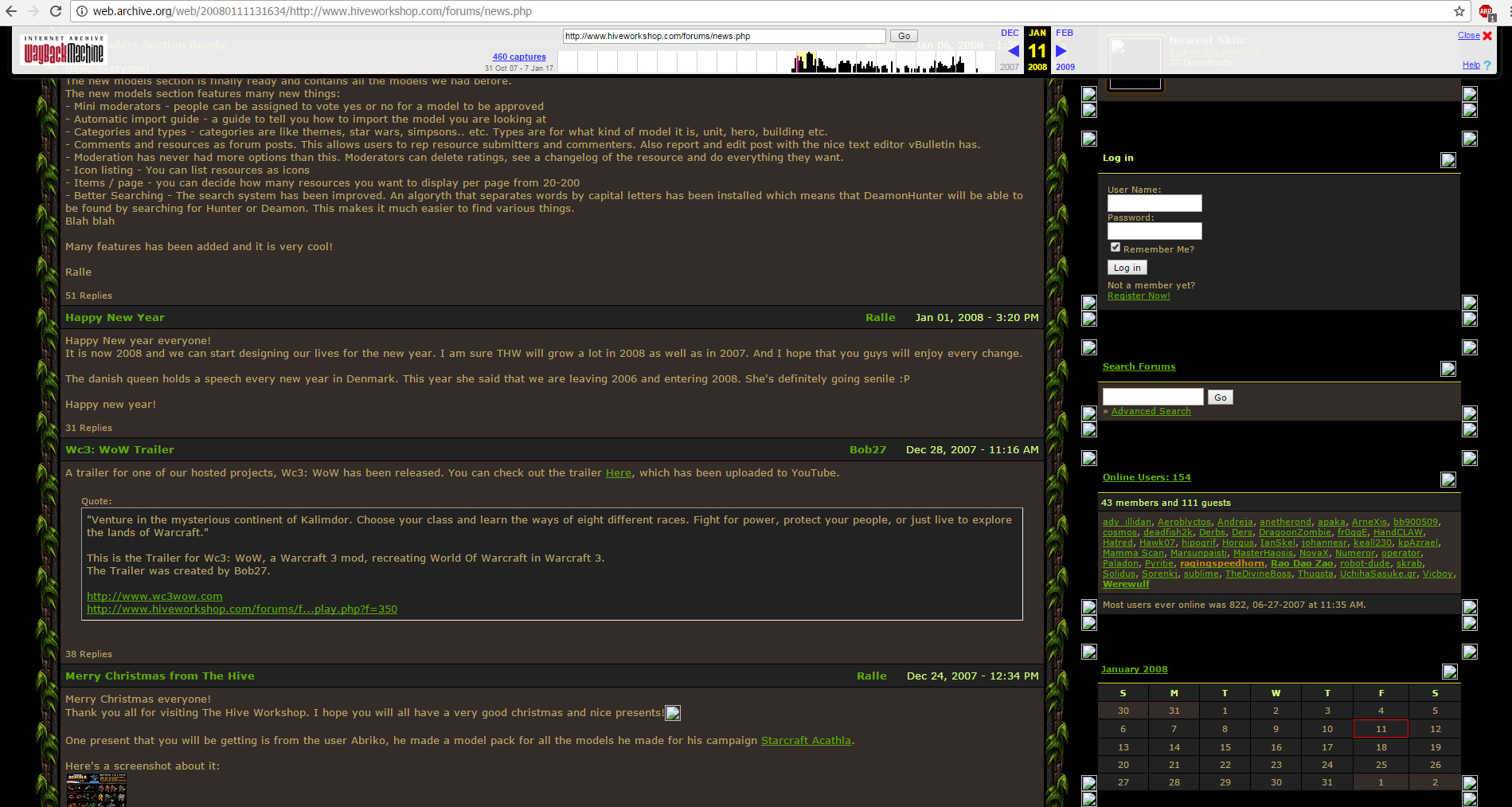Image resolution: width=1512 pixels, height=807 pixels.
Task: Open user Aeroblyctos's profile
Action: [1184, 522]
